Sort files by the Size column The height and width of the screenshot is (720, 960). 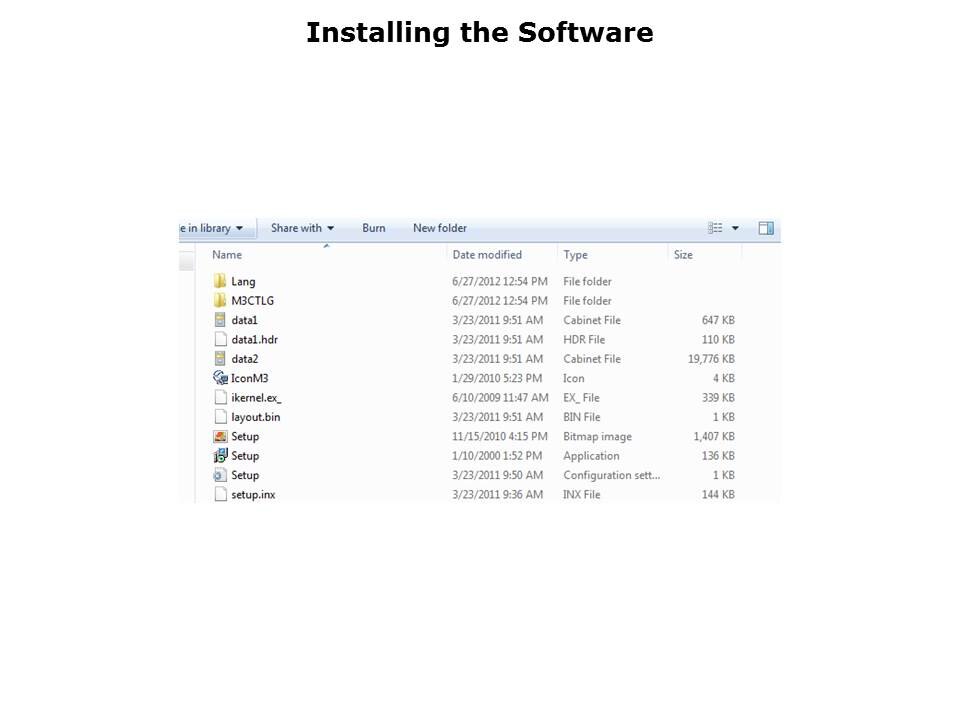click(x=683, y=255)
